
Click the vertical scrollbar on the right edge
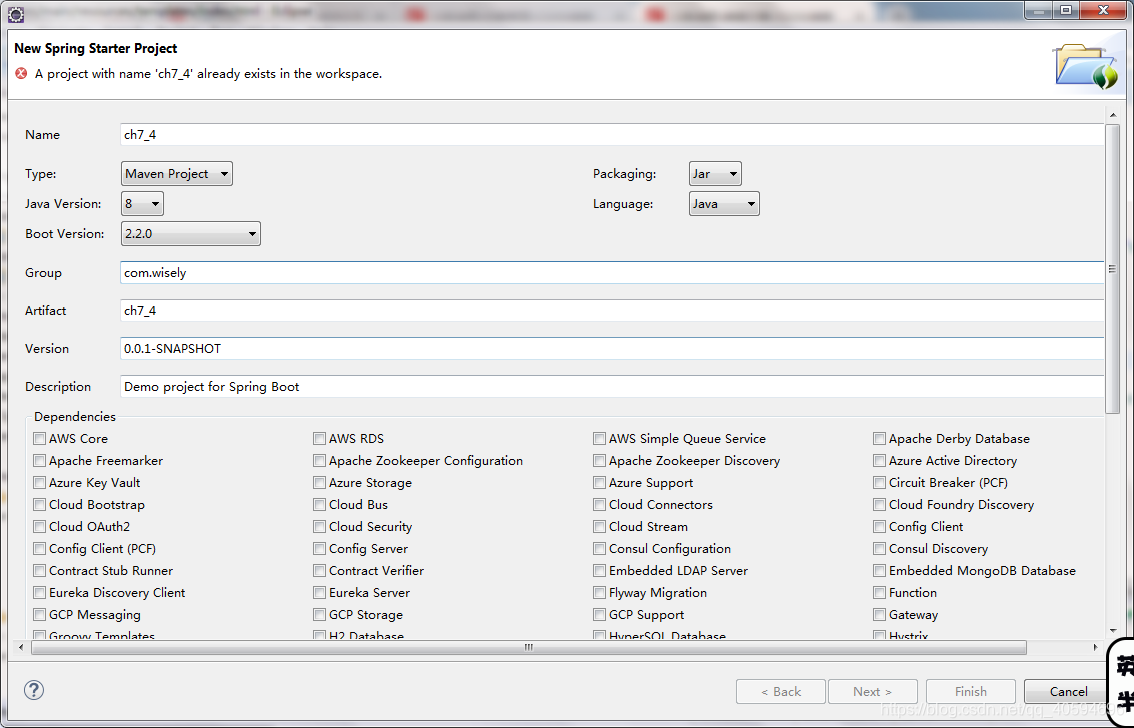[x=1113, y=267]
